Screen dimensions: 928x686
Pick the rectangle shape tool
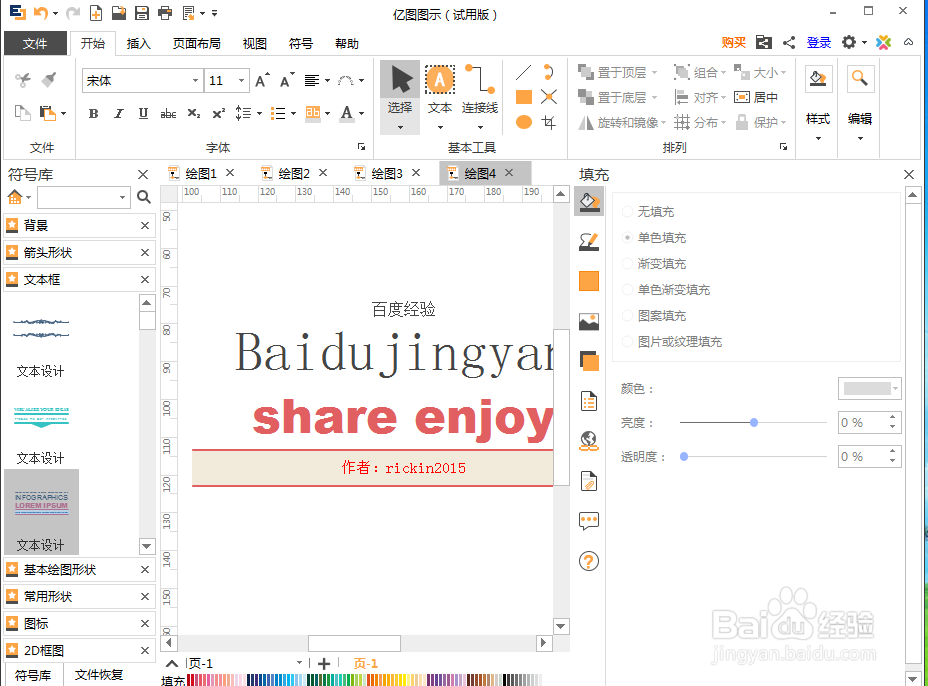point(524,97)
